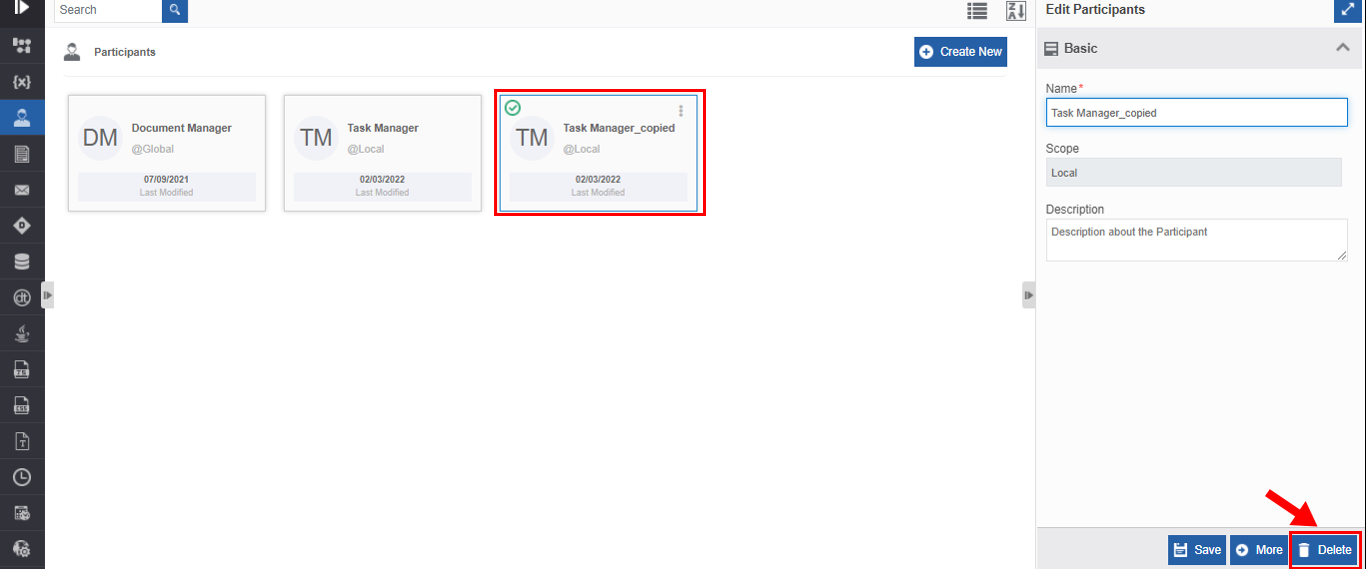
Task: Open the diamond-shaped icon in sidebar
Action: click(x=21, y=226)
